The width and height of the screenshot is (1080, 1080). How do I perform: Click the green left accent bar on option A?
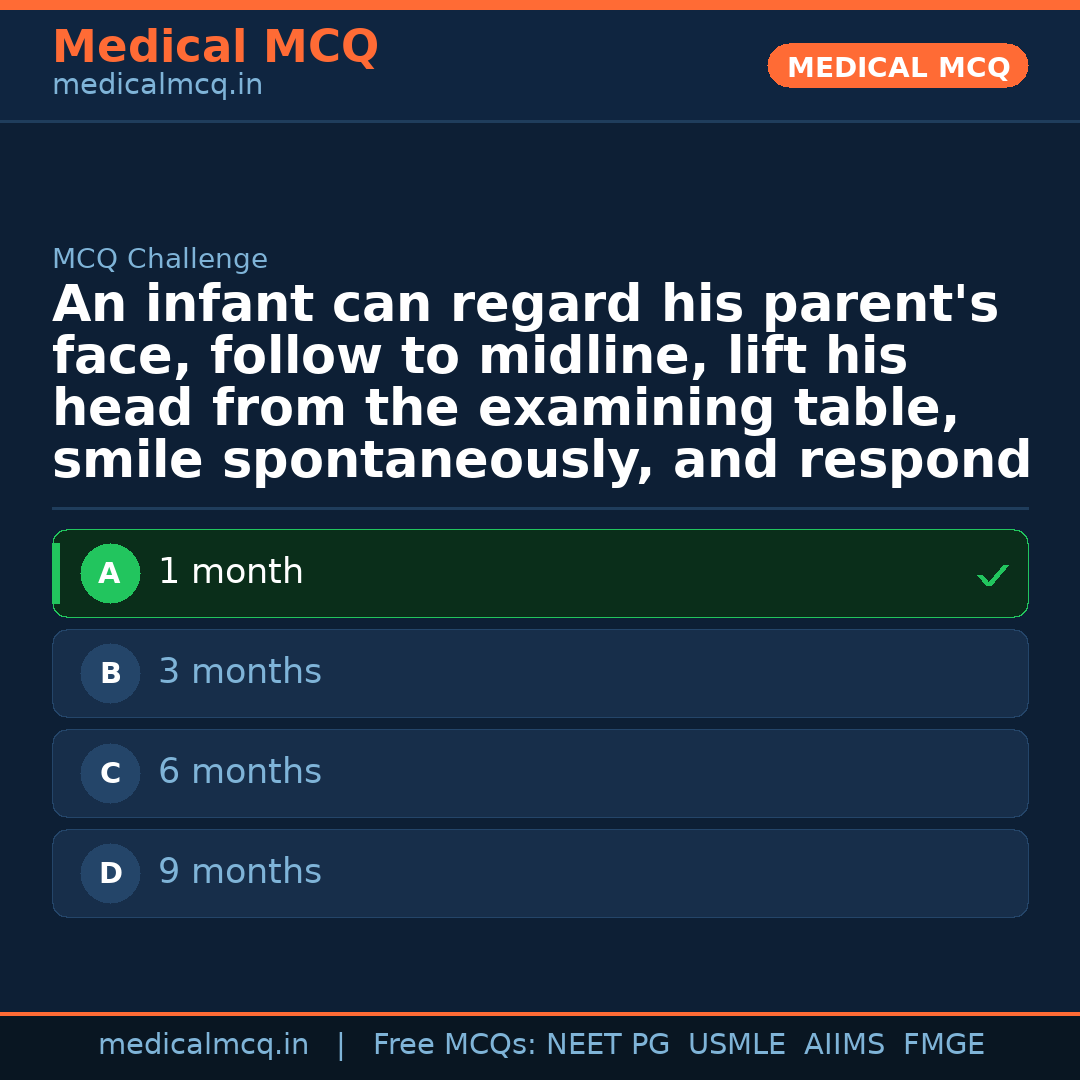[x=57, y=573]
